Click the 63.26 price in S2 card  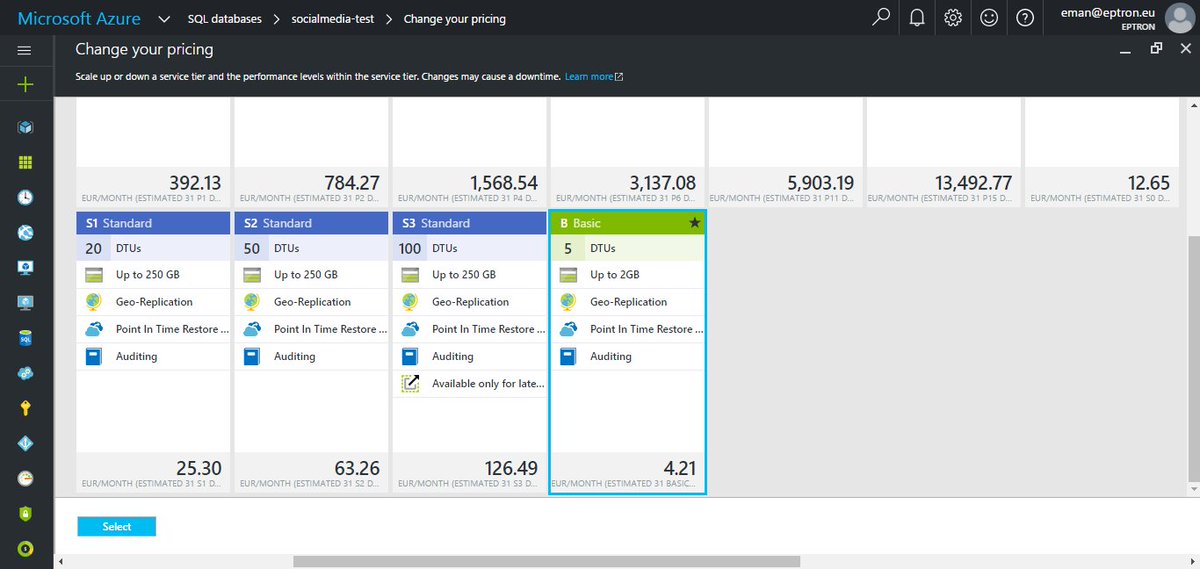tap(357, 468)
